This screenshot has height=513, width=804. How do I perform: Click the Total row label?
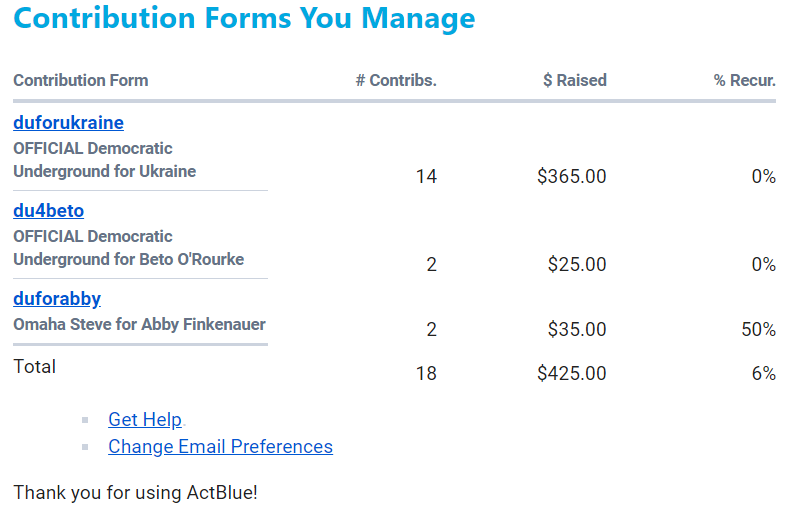click(x=35, y=367)
